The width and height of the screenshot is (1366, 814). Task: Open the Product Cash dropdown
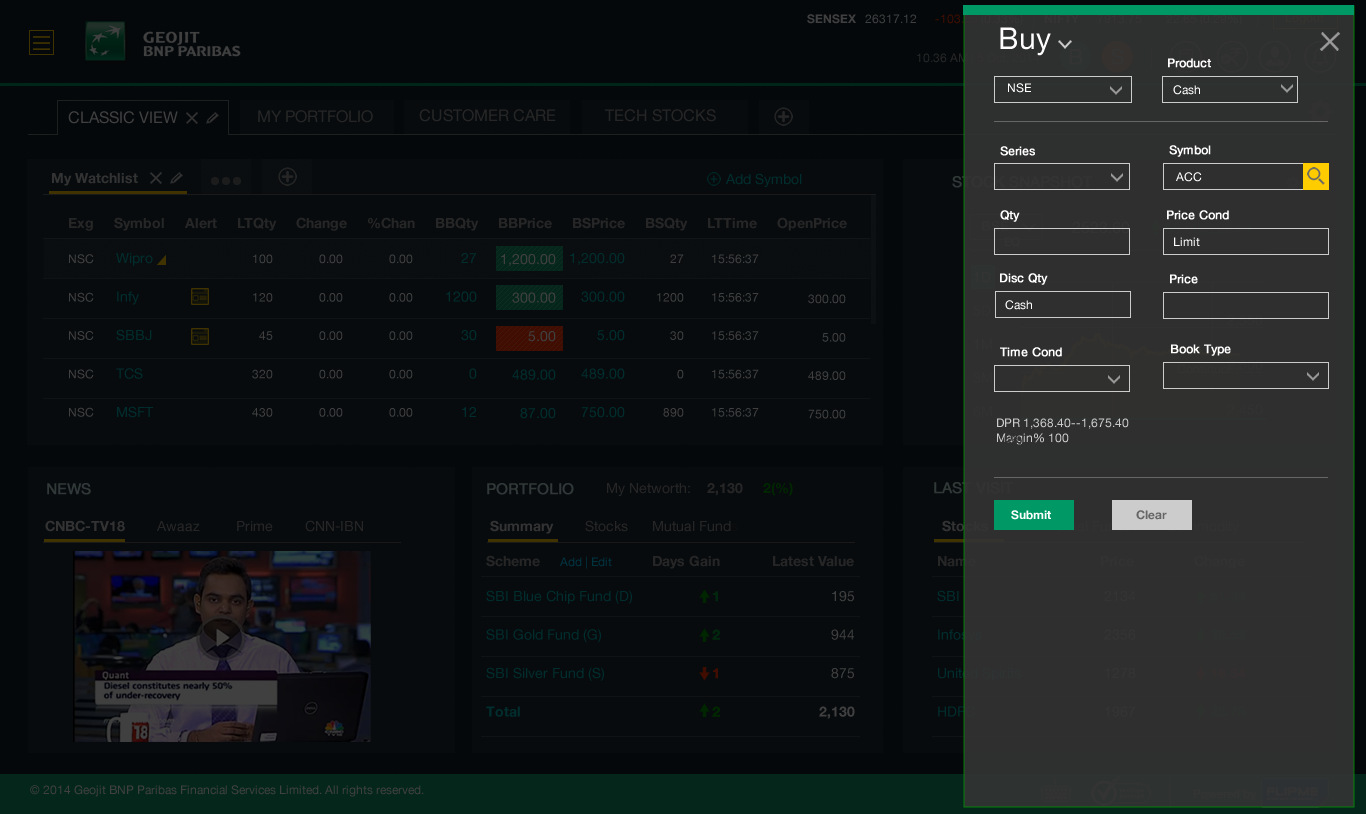(1229, 90)
